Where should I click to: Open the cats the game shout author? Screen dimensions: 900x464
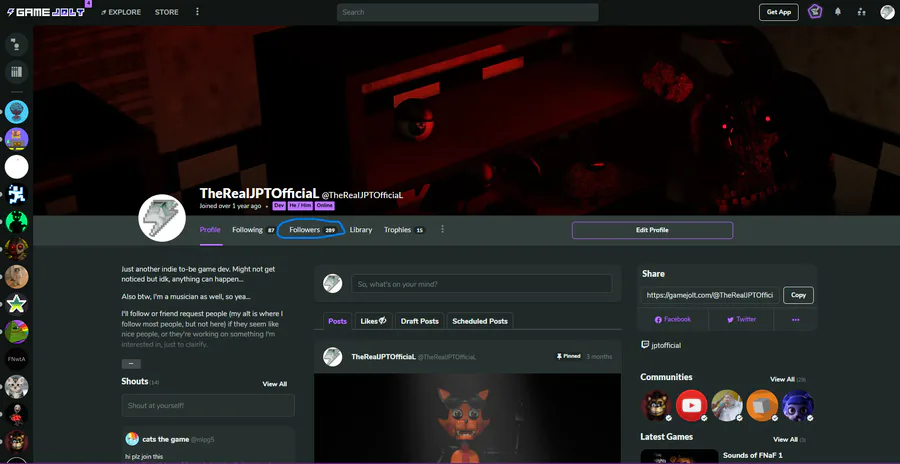pos(165,439)
